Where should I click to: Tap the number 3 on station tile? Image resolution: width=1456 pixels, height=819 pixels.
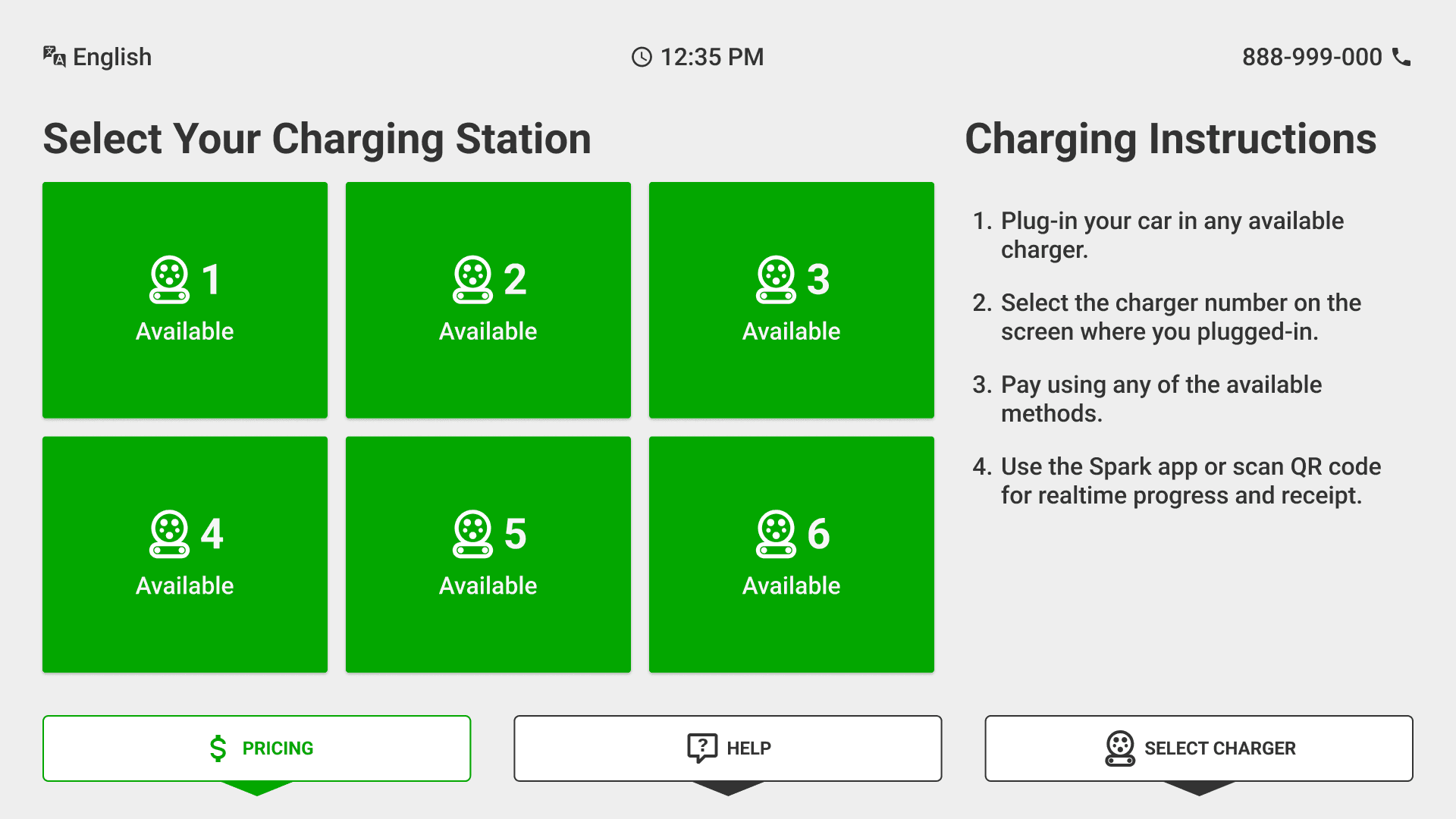[818, 279]
